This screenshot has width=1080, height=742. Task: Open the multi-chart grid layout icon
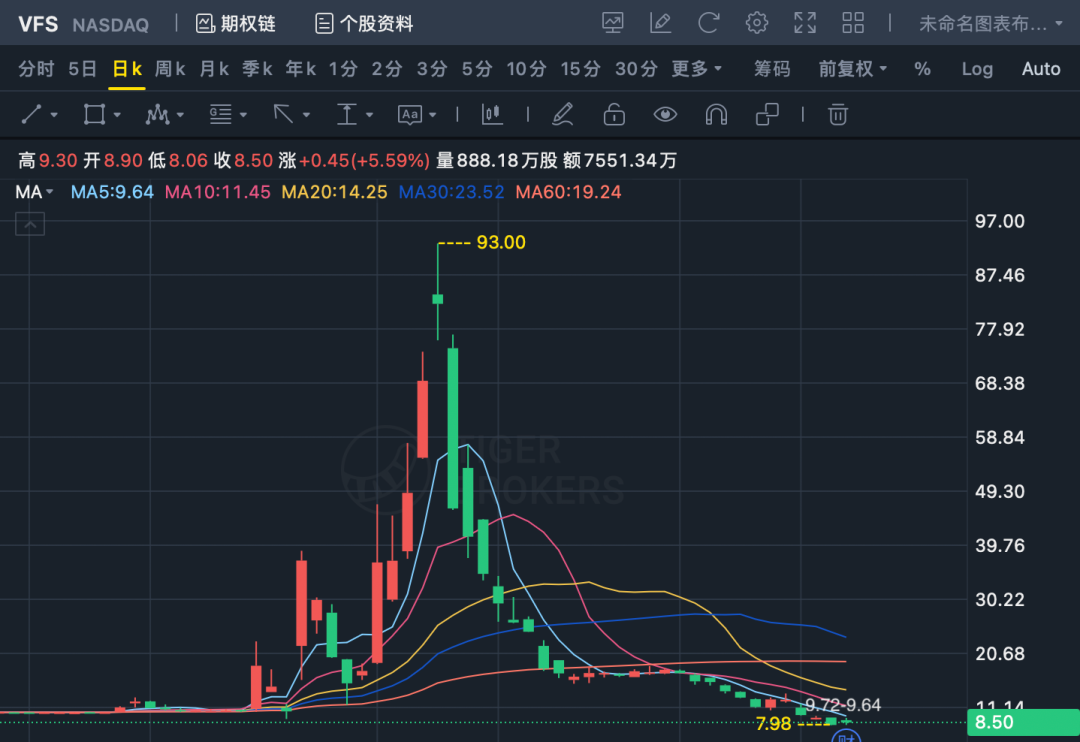point(853,22)
